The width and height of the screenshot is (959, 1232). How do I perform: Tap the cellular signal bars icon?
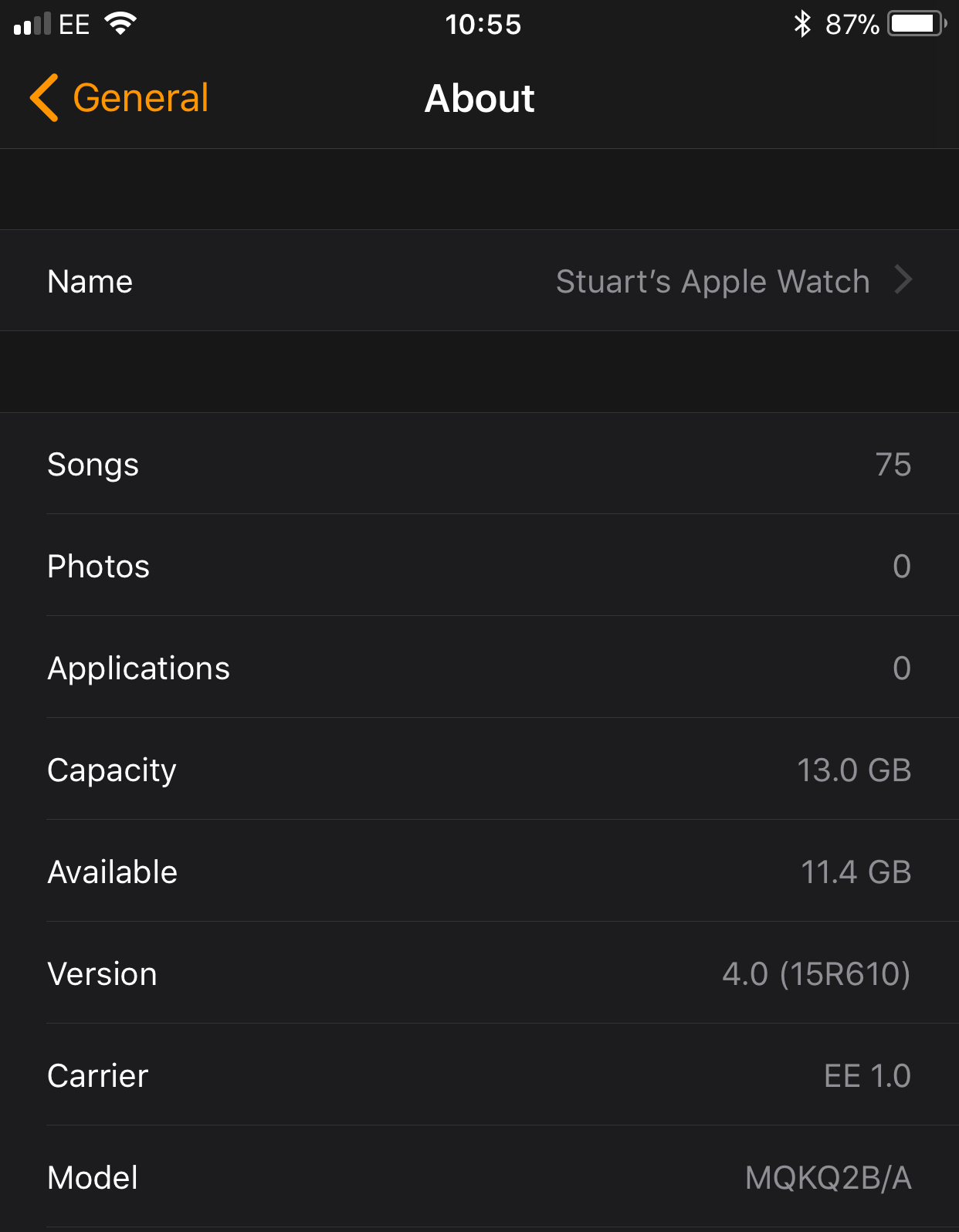point(32,24)
